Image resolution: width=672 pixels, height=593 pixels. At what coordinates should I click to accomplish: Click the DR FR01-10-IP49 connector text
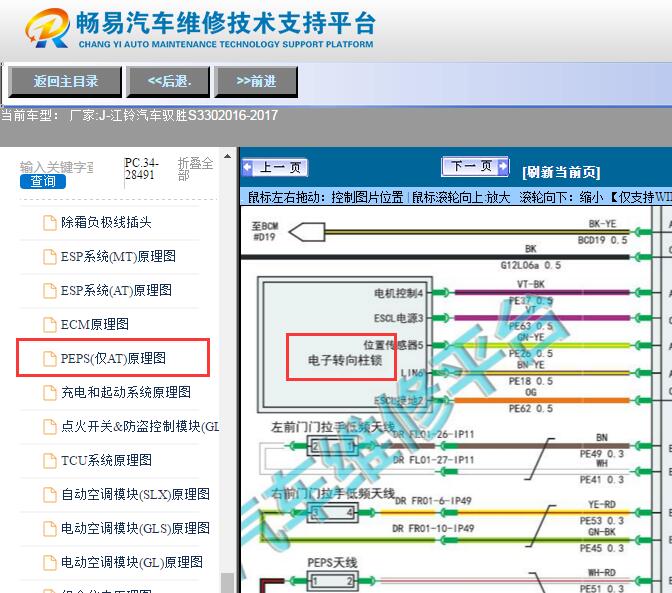[x=433, y=528]
